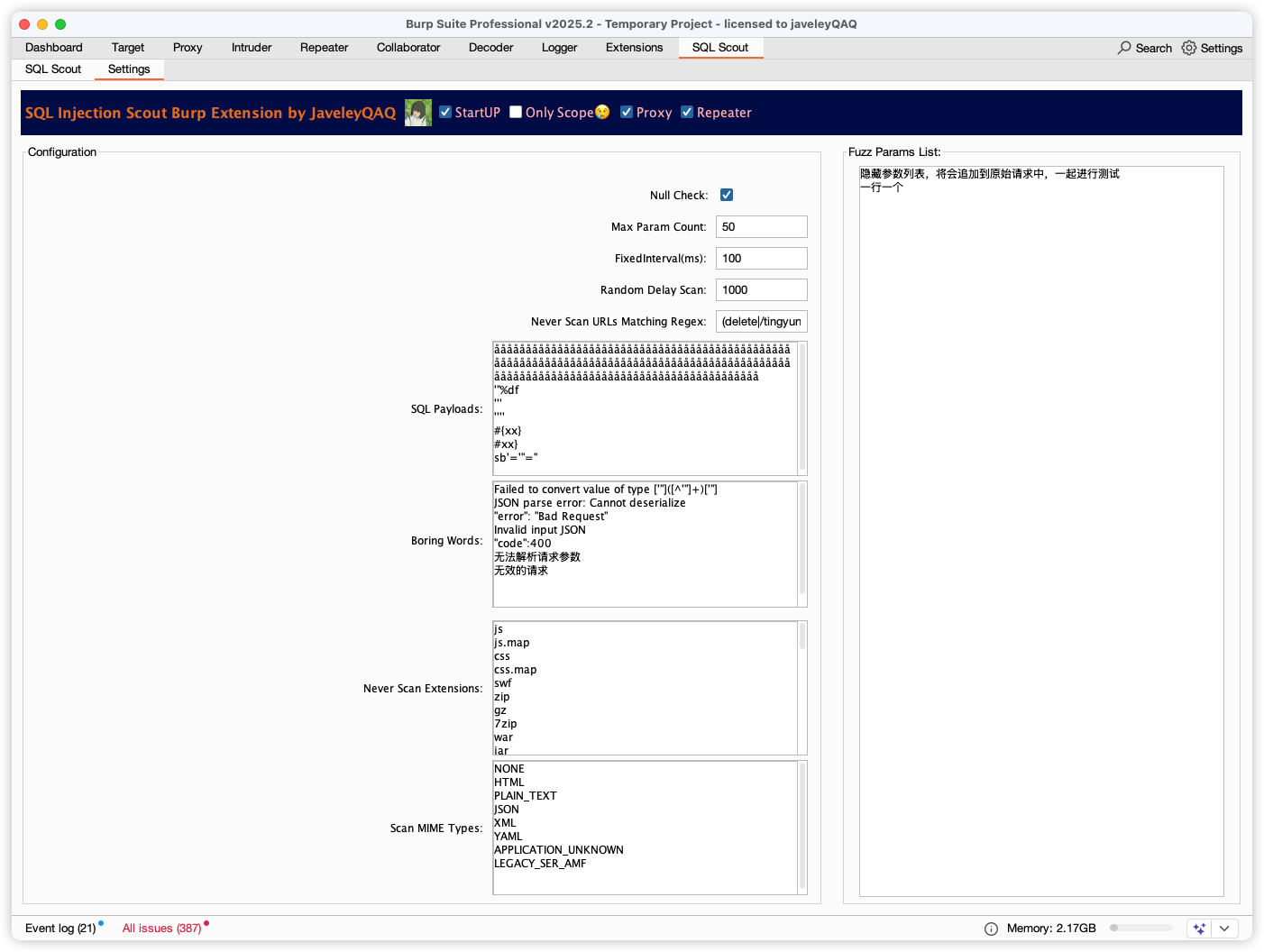Viewport: 1264px width, 952px height.
Task: Click the 'PLAIN_TEXT' MIME type entry
Action: pos(526,796)
